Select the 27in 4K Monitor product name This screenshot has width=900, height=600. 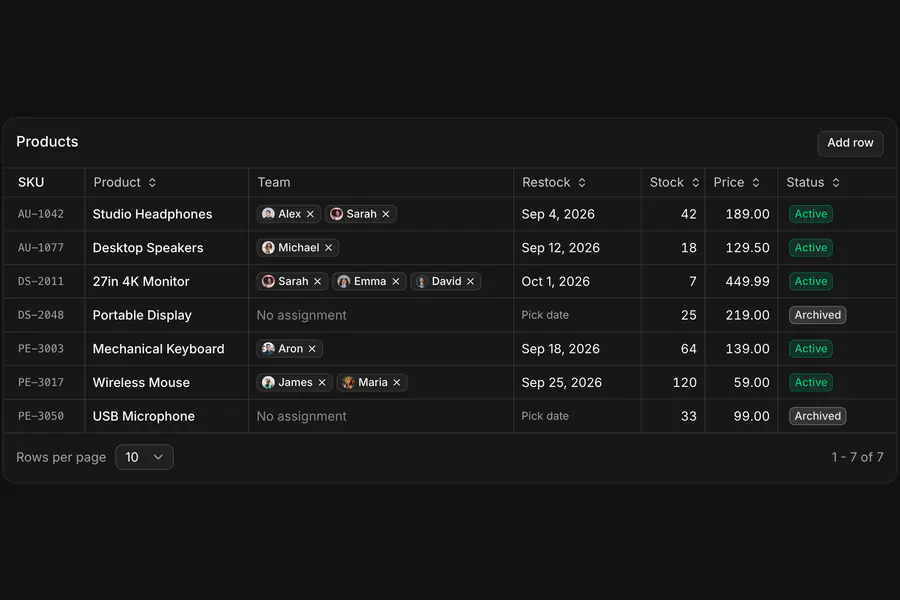pos(141,281)
